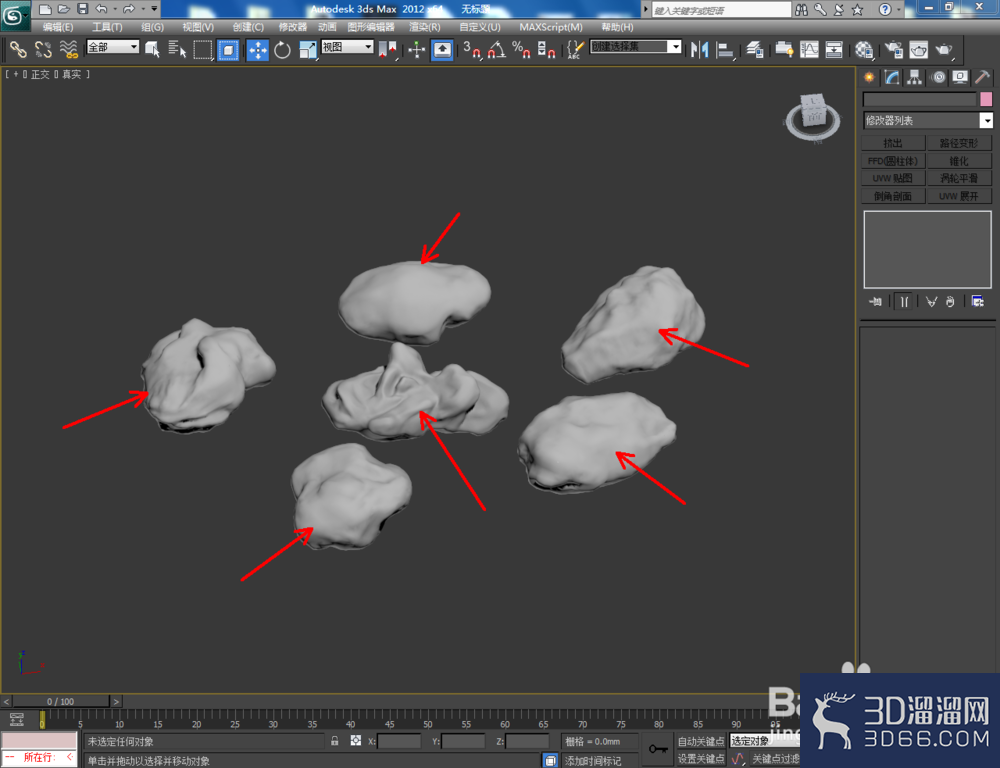Click the Align tool icon

click(724, 50)
